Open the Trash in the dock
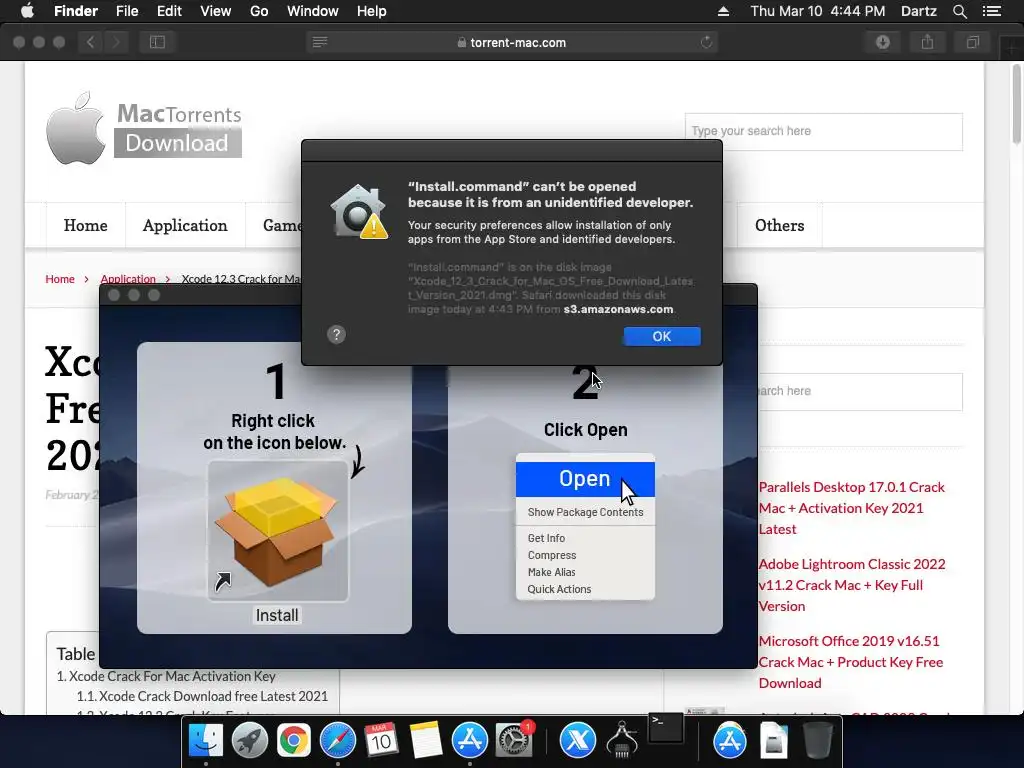Image resolution: width=1024 pixels, height=768 pixels. click(818, 741)
